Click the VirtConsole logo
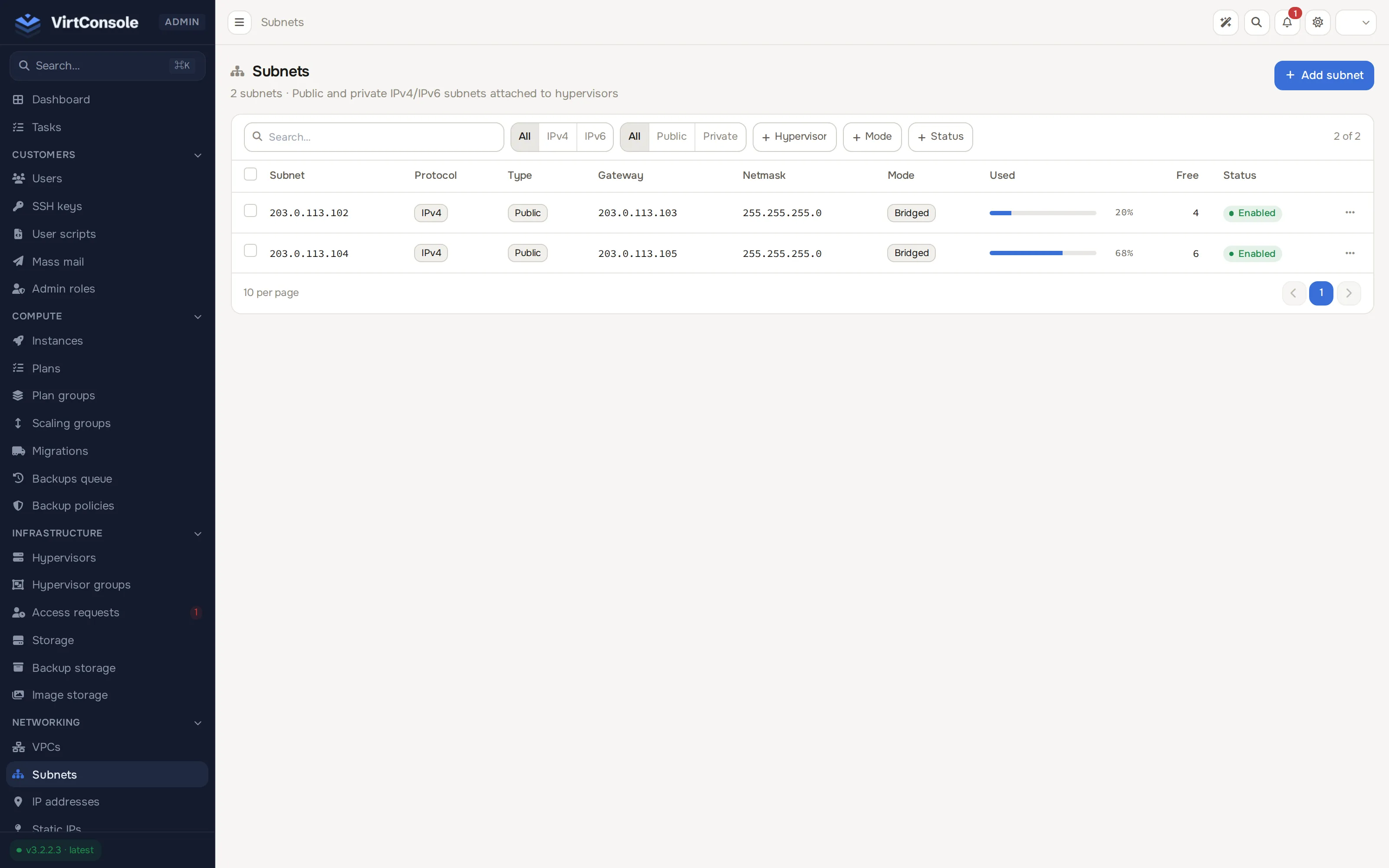The image size is (1389, 868). [76, 23]
